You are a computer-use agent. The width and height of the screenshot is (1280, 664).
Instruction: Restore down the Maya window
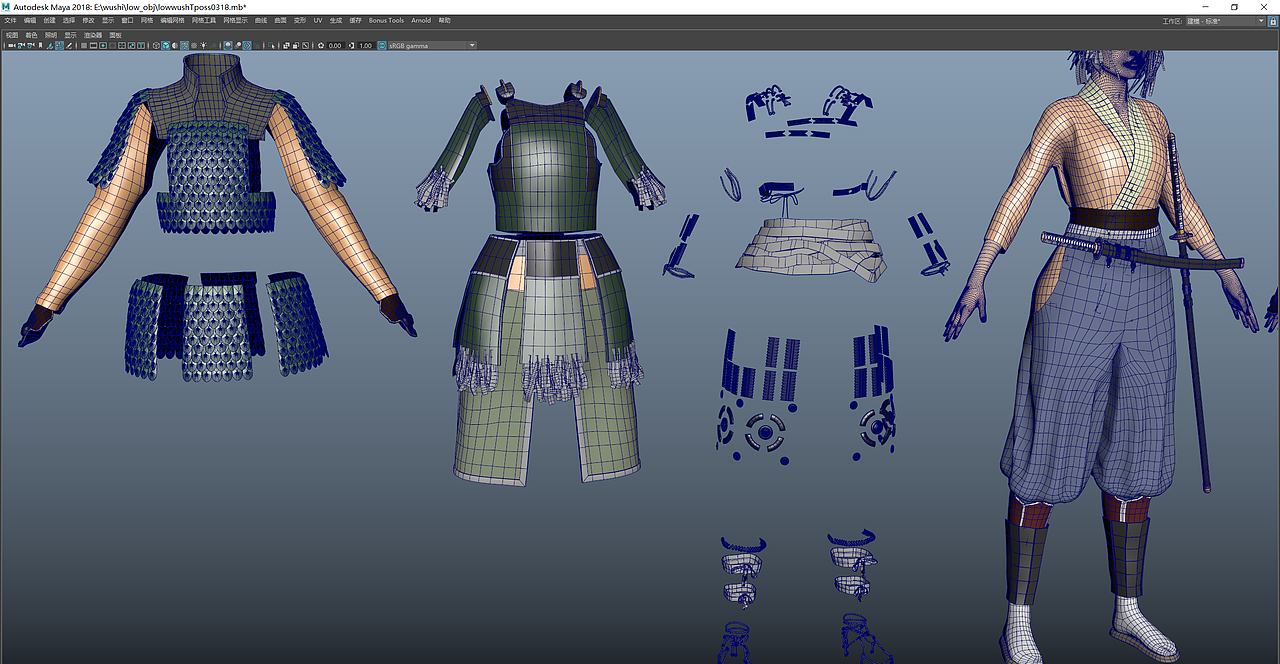click(x=1235, y=6)
